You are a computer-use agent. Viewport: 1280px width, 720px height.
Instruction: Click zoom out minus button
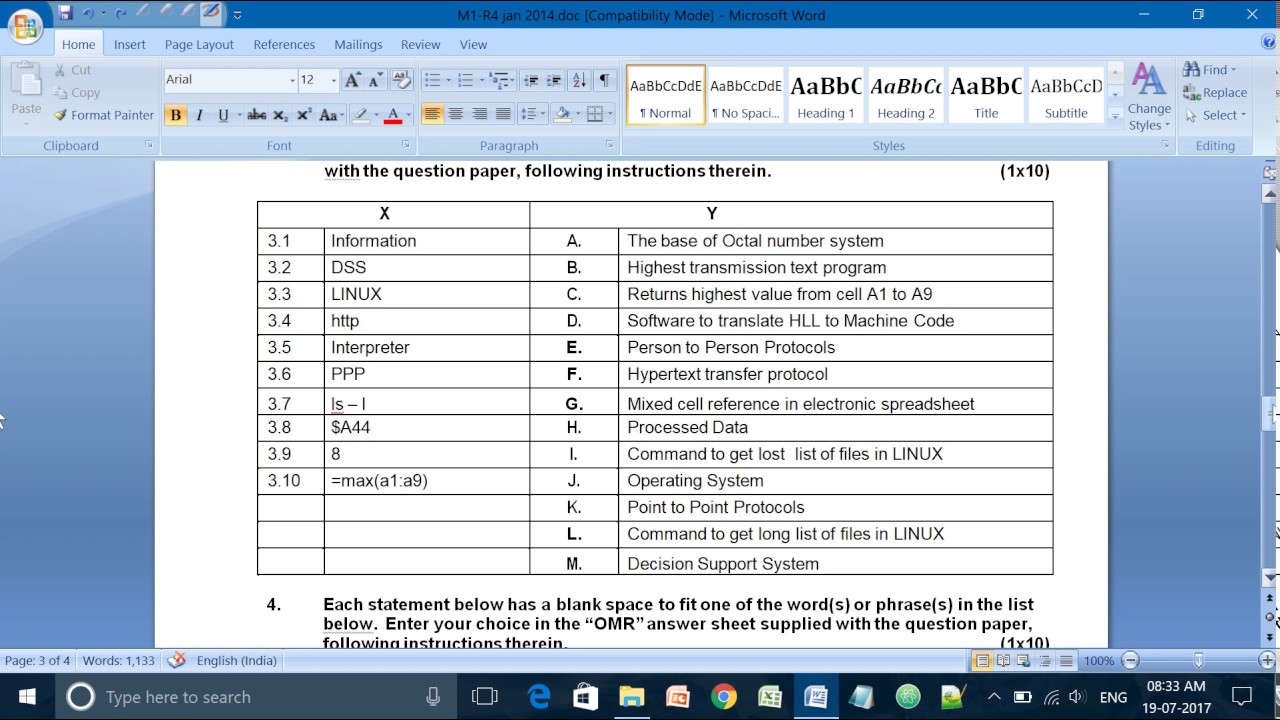pos(1130,661)
